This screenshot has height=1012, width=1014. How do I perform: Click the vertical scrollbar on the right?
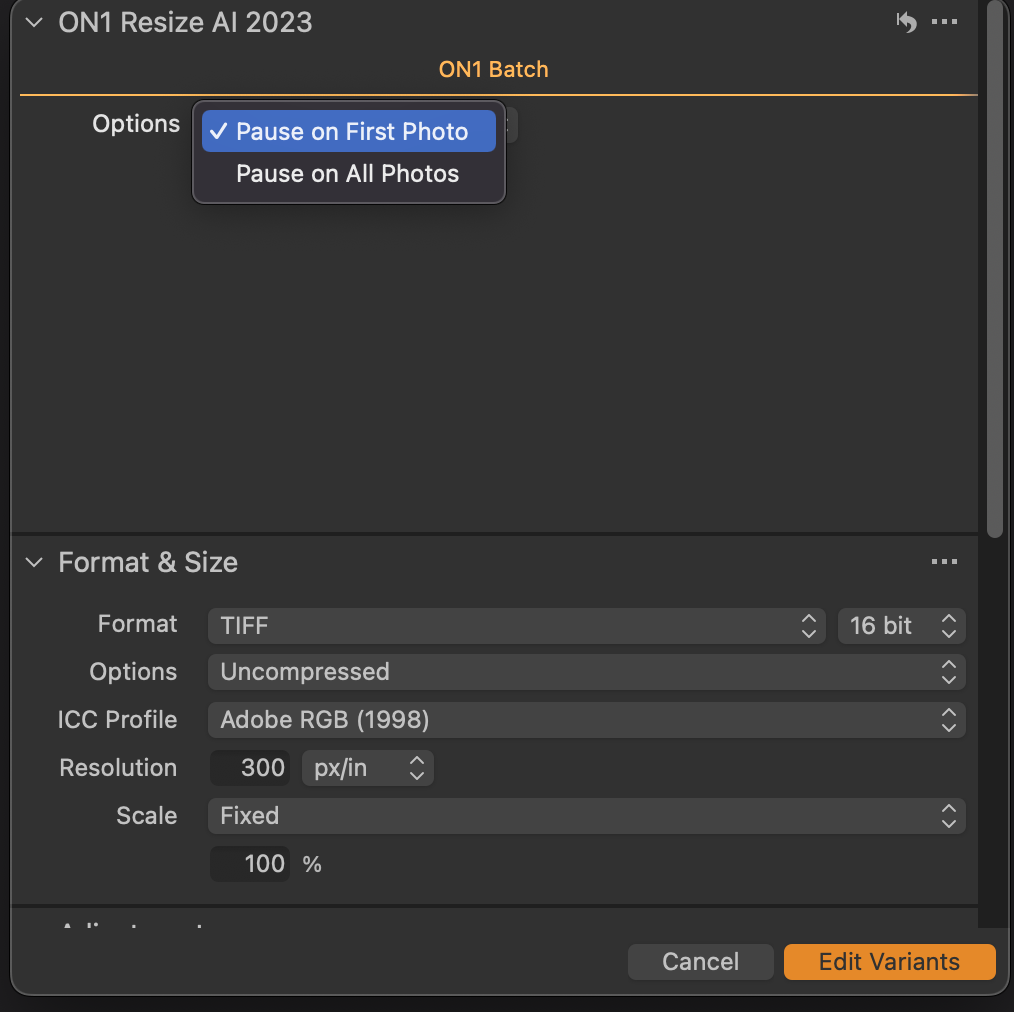click(994, 270)
